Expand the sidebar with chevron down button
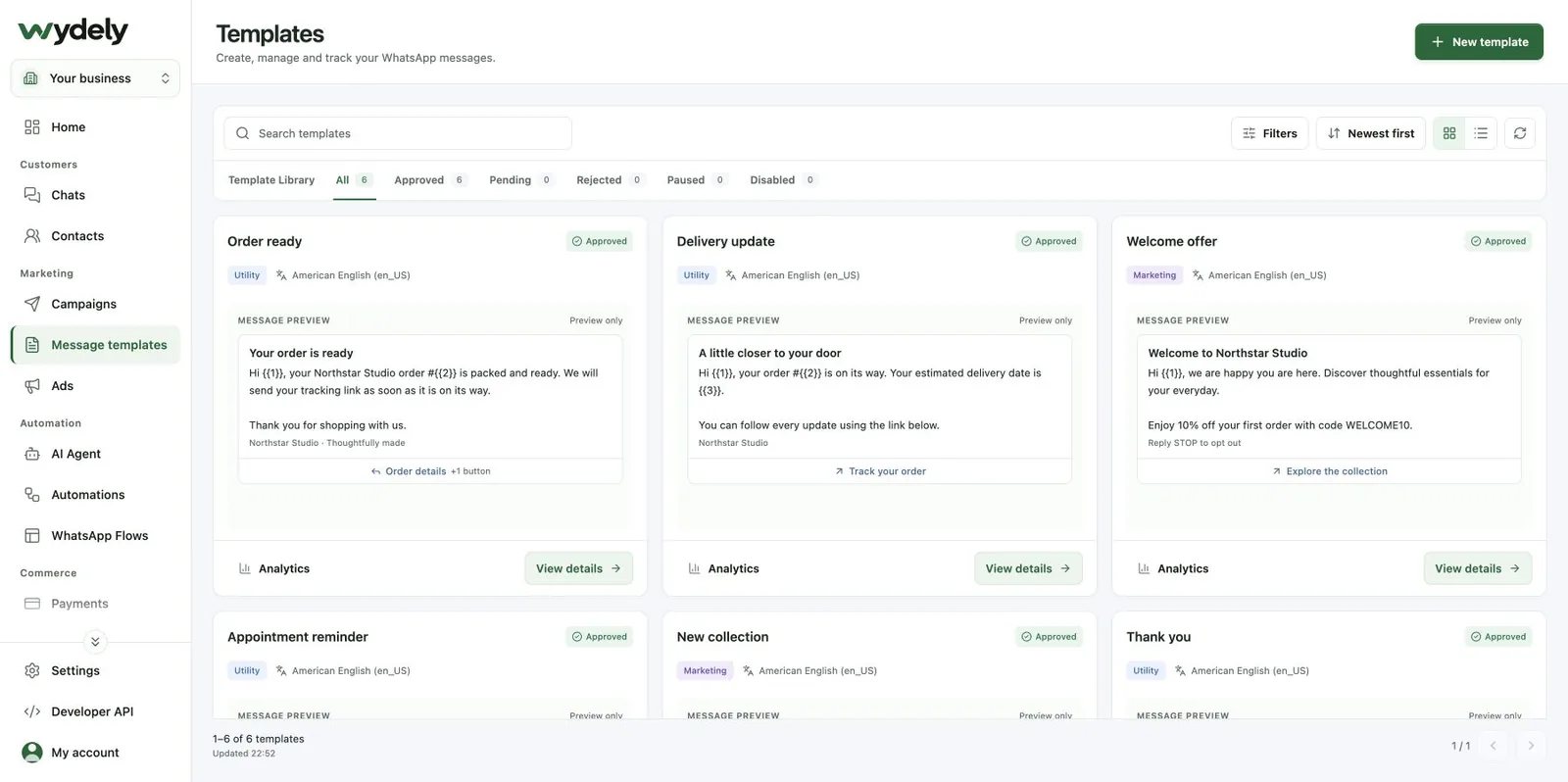The image size is (1568, 782). pyautogui.click(x=95, y=642)
